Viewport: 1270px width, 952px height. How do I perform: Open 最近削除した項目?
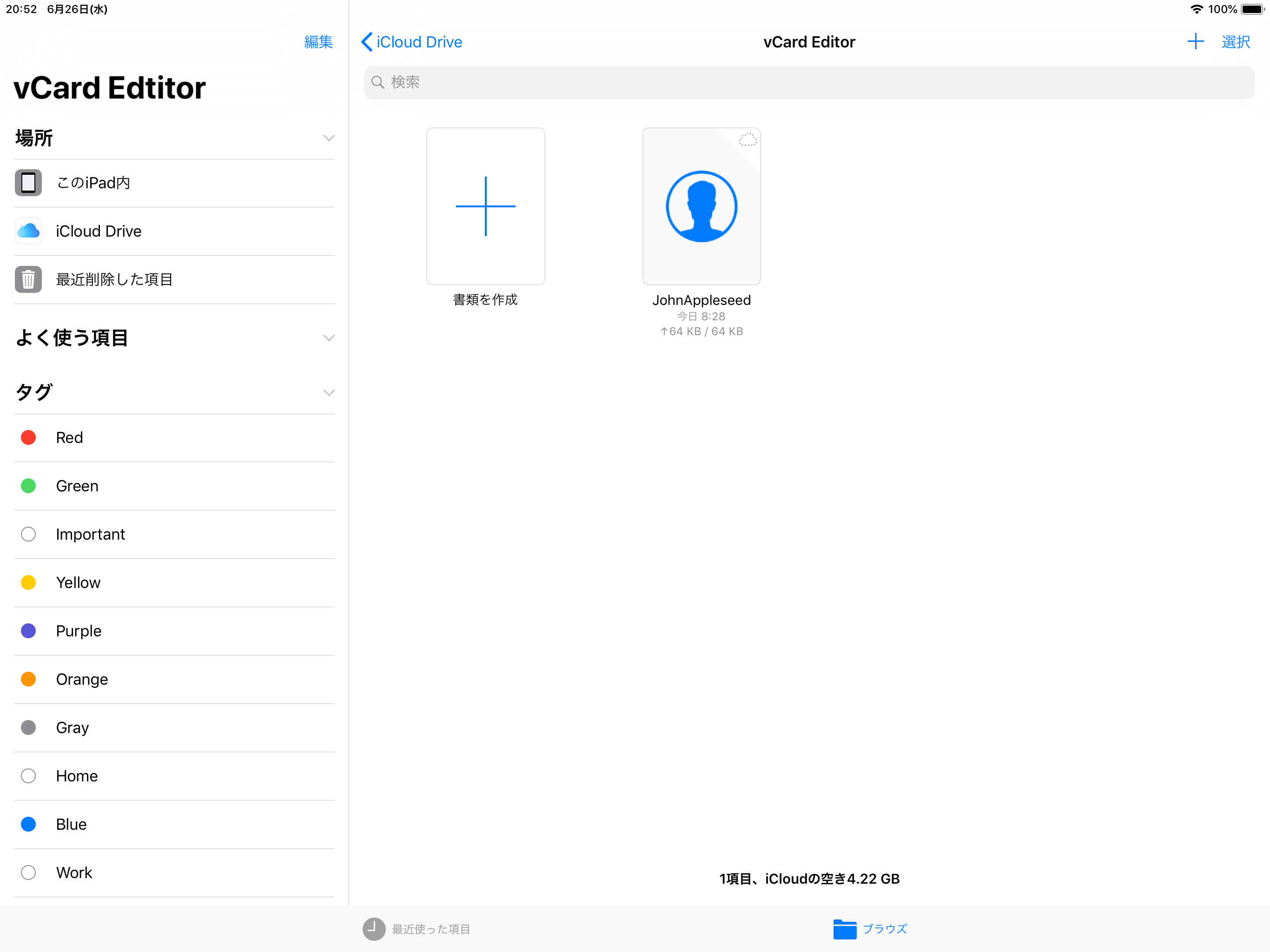(x=174, y=279)
